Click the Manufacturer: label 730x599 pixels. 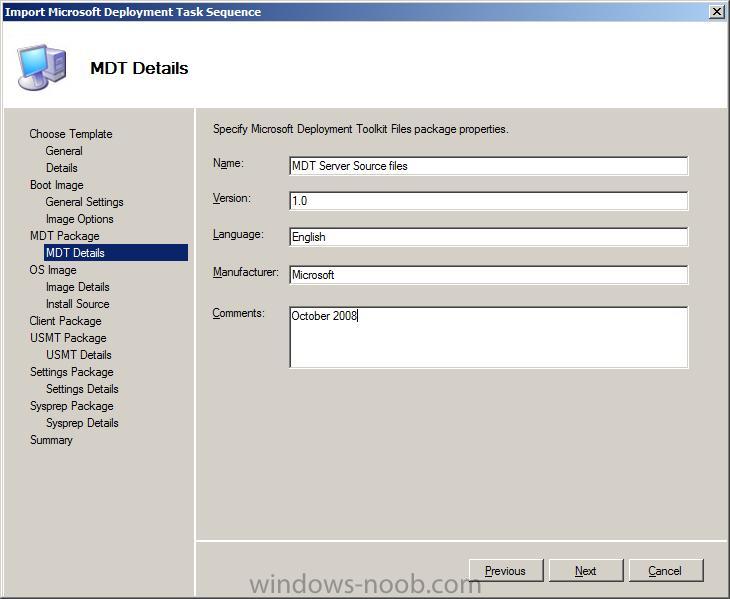245,272
